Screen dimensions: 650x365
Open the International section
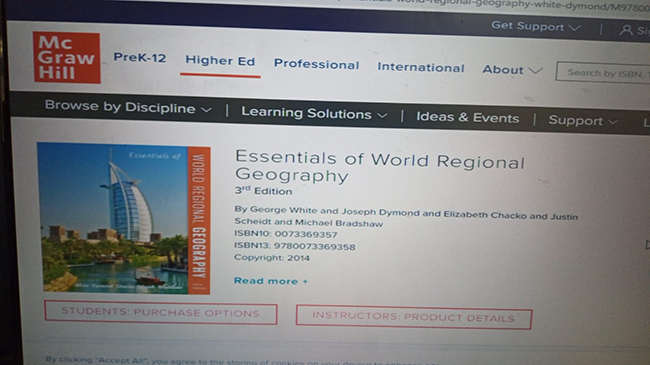click(x=421, y=67)
